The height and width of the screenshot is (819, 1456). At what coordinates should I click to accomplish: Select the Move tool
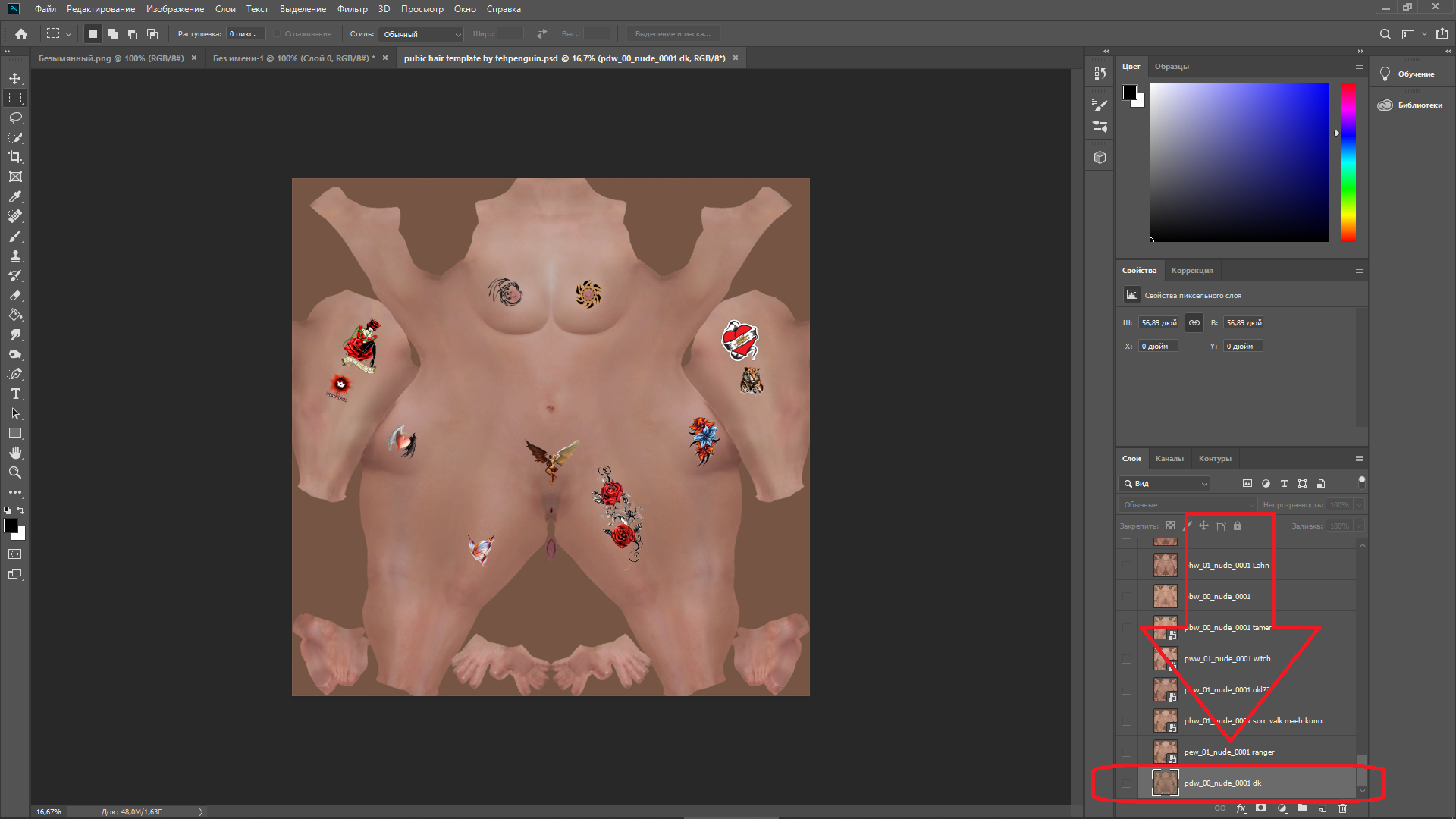click(x=15, y=78)
